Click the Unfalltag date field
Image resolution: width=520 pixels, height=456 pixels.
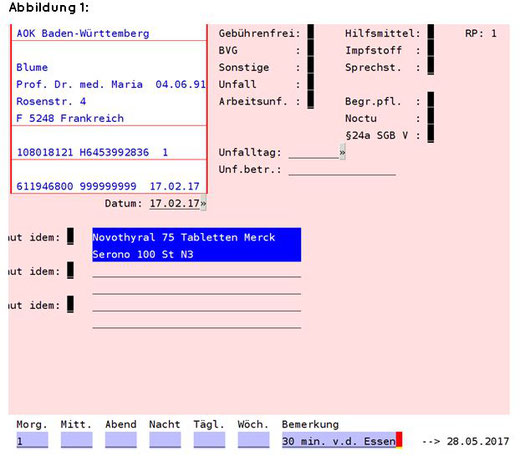click(314, 152)
